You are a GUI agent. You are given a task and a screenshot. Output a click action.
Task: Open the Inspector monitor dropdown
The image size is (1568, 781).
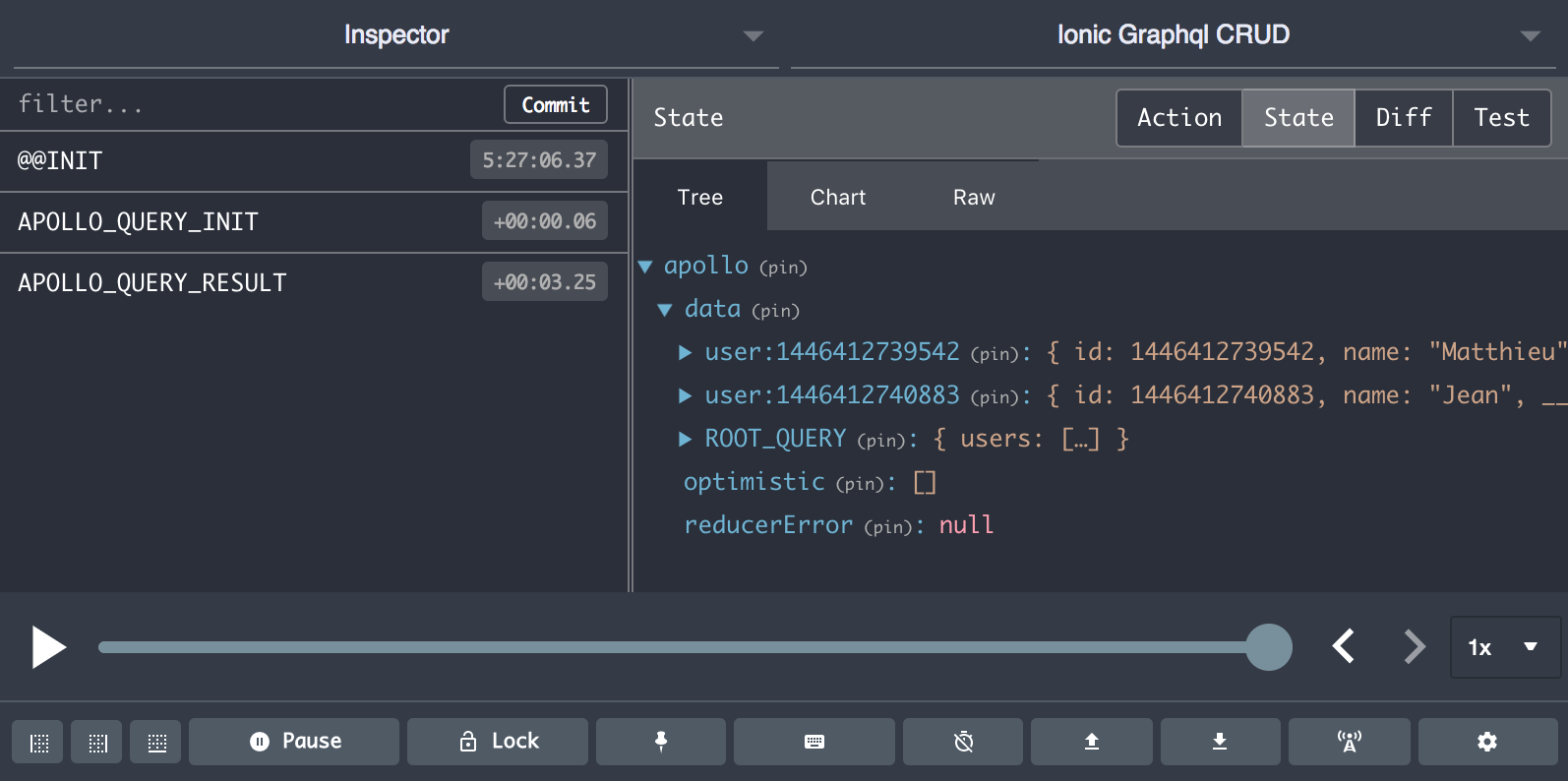pos(396,35)
